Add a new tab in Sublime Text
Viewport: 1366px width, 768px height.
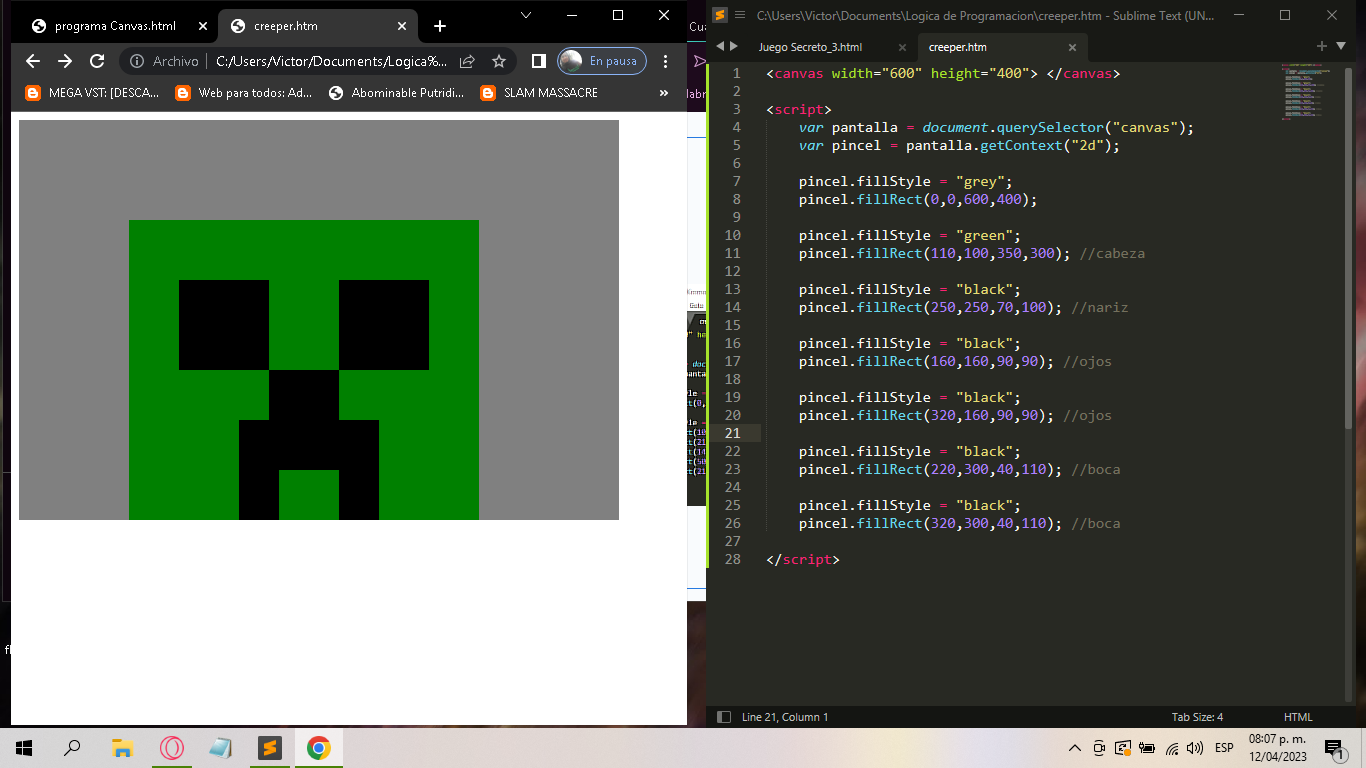point(1321,46)
